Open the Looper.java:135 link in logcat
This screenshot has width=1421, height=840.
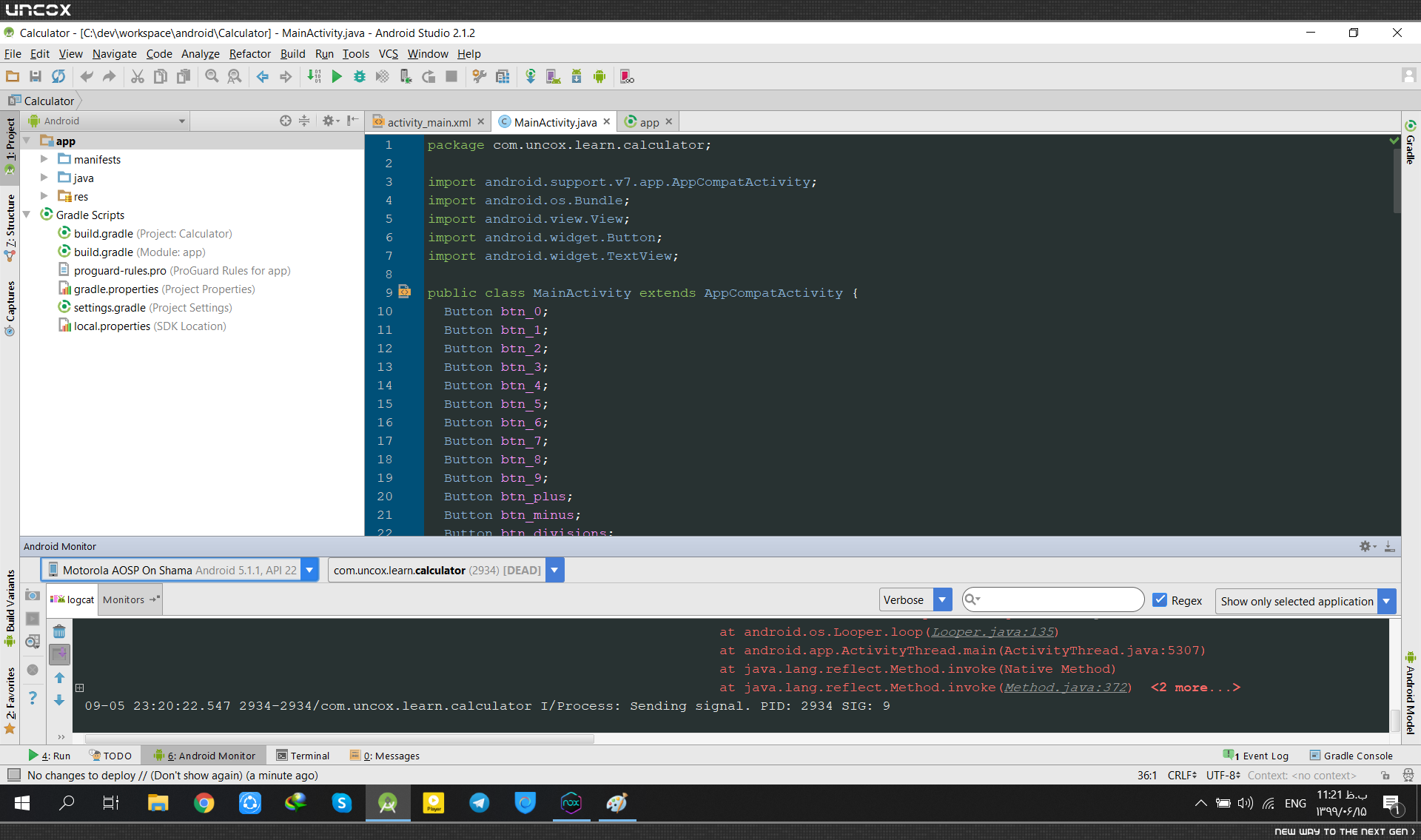(x=992, y=632)
